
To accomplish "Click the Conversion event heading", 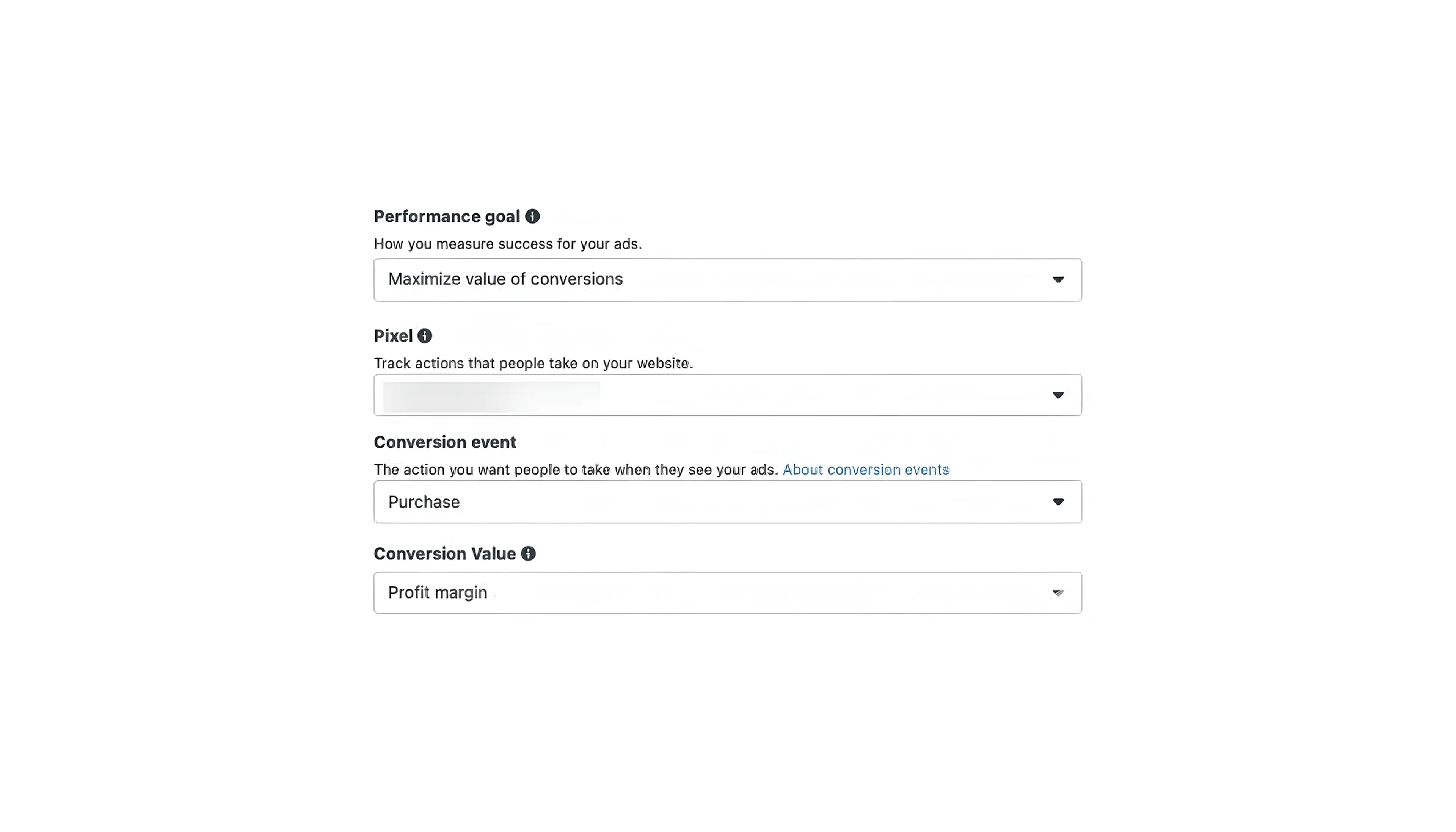I will click(x=444, y=442).
